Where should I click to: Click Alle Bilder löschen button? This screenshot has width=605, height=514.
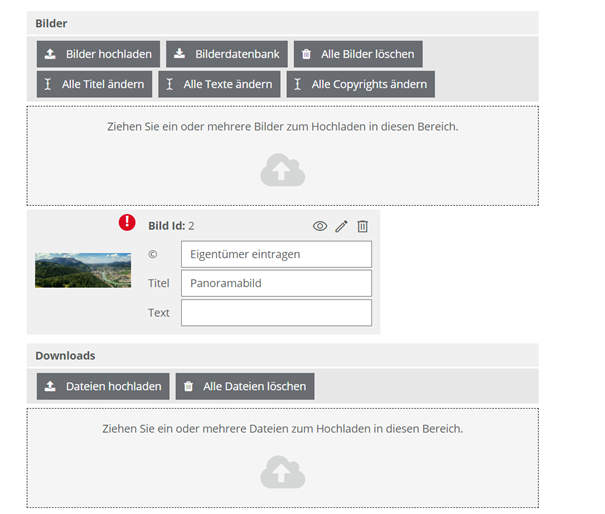pyautogui.click(x=357, y=54)
